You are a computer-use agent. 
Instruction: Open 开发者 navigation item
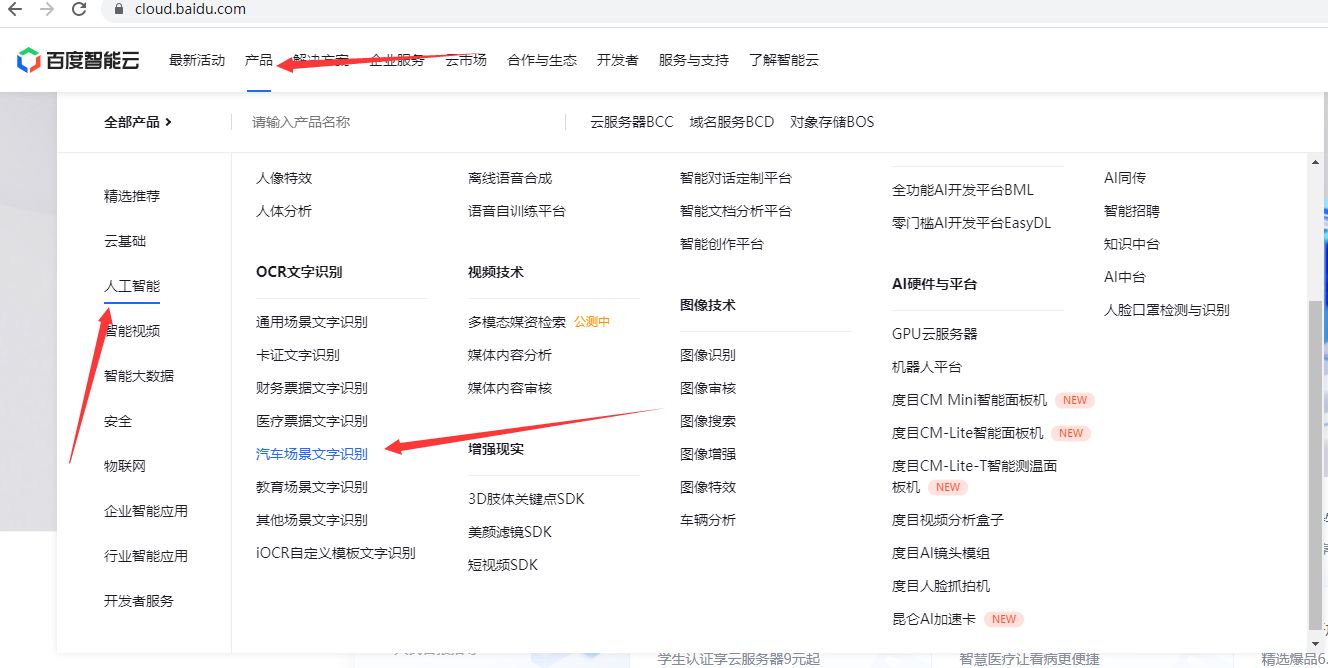(618, 60)
